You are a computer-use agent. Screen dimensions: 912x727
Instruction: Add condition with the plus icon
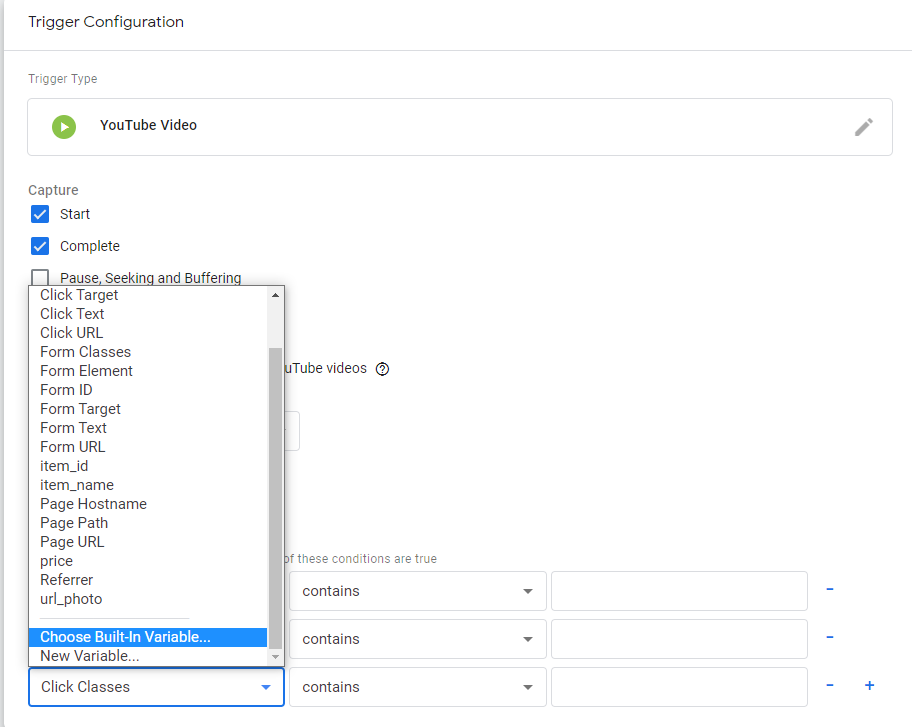point(870,685)
